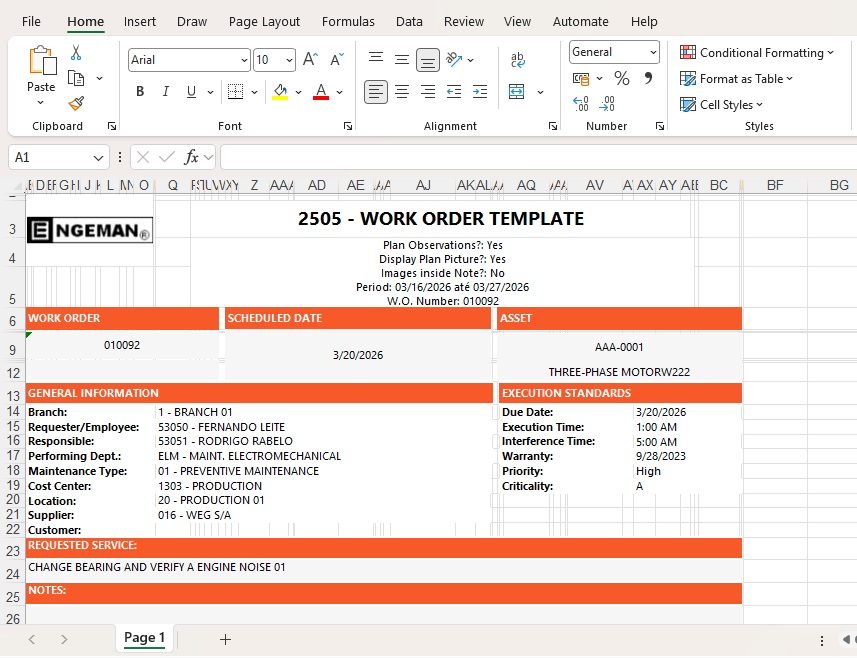
Task: Toggle Italic formatting
Action: coord(166,92)
